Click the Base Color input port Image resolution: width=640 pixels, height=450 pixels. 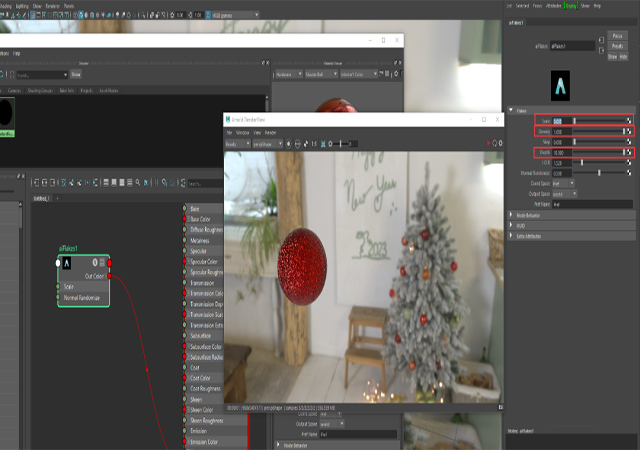tap(184, 219)
